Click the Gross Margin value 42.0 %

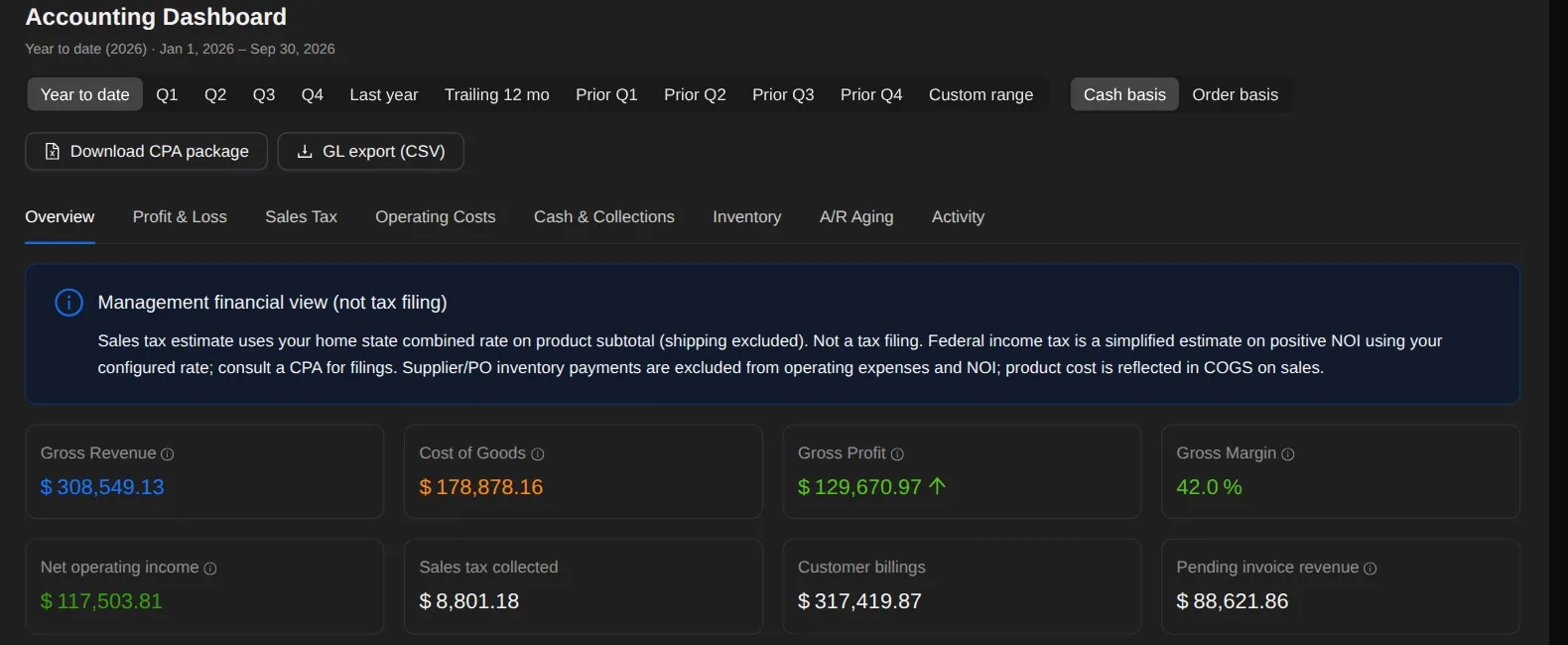1209,487
